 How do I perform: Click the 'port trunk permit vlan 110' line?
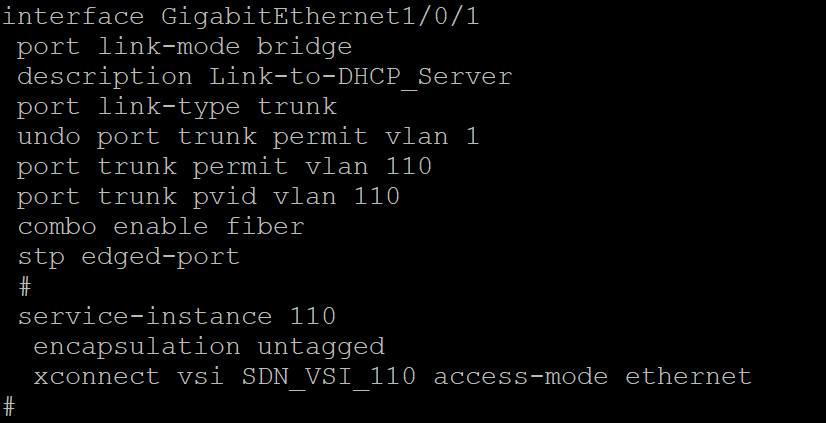[224, 166]
